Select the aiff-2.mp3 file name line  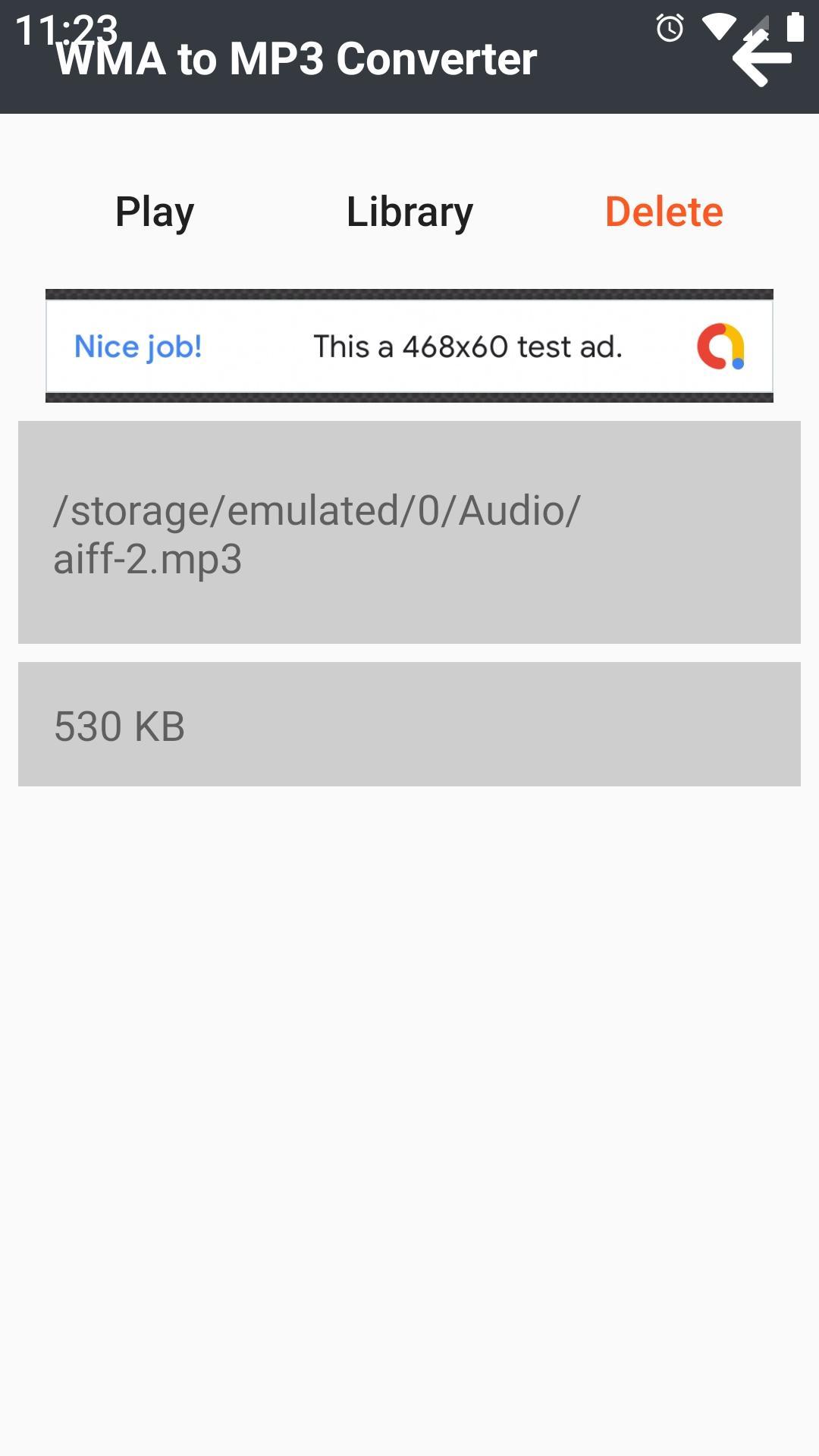tap(148, 560)
